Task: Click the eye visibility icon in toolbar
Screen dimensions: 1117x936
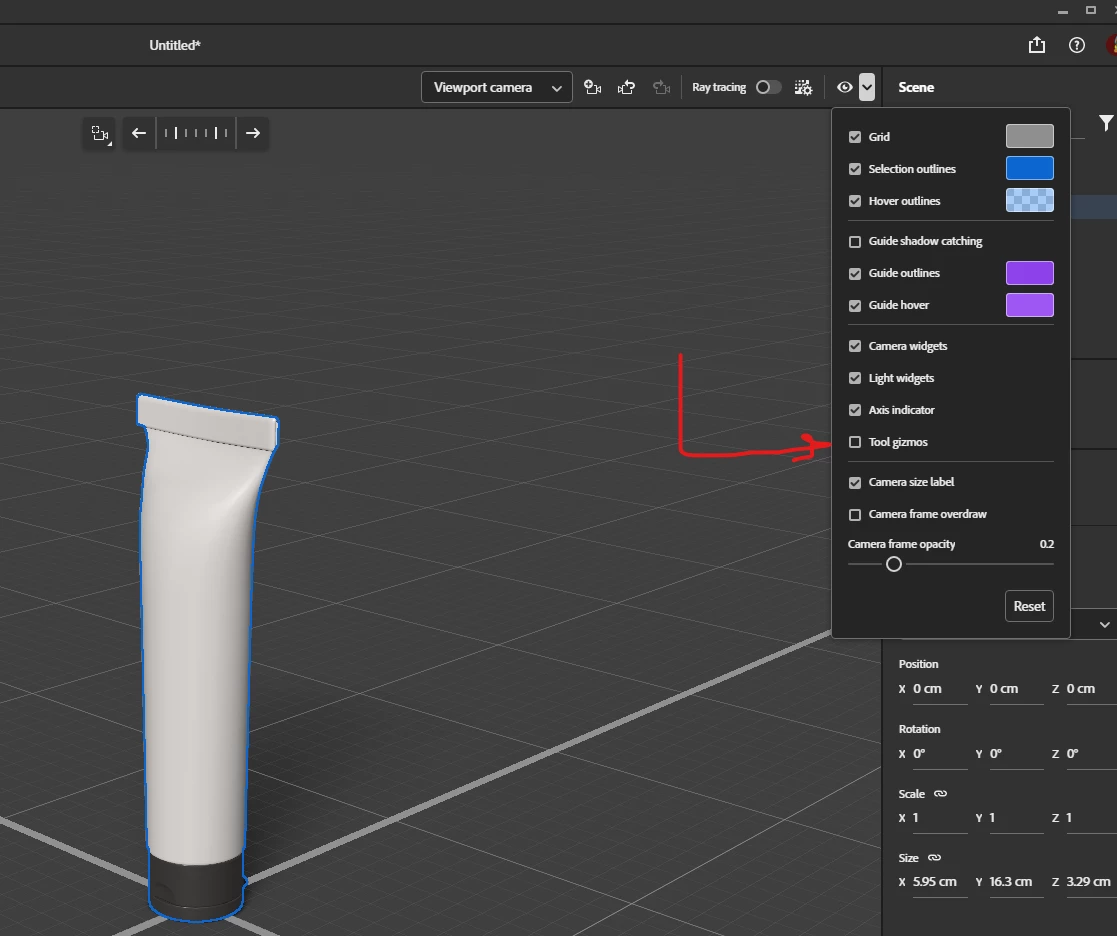Action: tap(844, 87)
